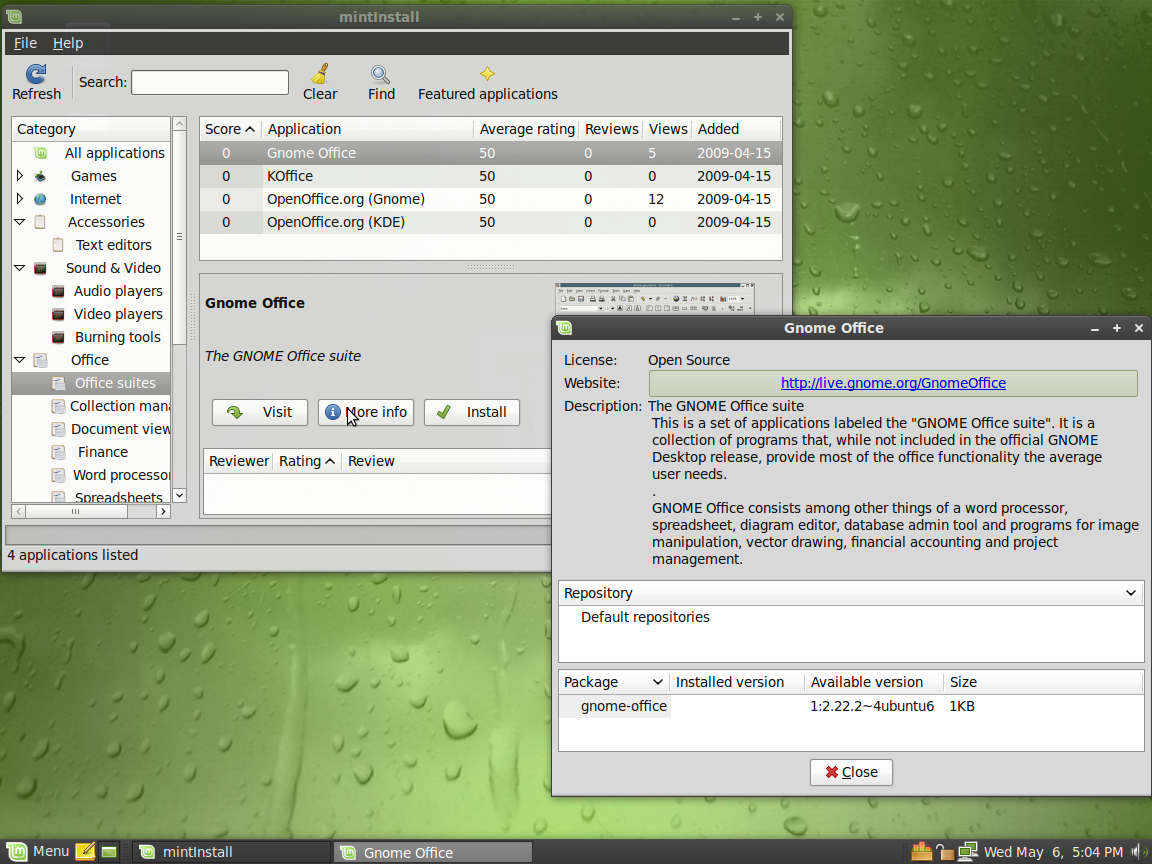The height and width of the screenshot is (864, 1152).
Task: Click the Audio players icon
Action: (x=58, y=291)
